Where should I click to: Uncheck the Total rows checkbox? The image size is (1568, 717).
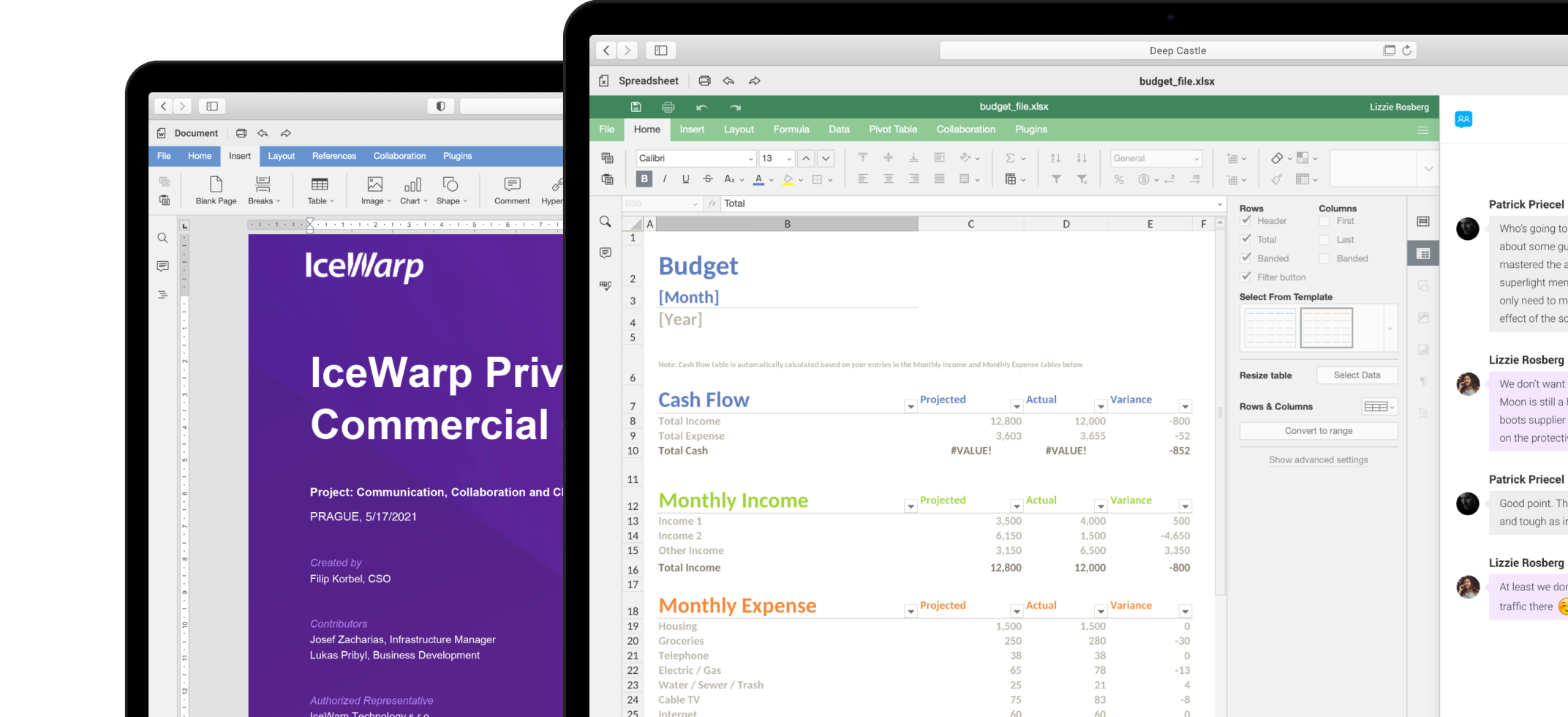coord(1246,239)
